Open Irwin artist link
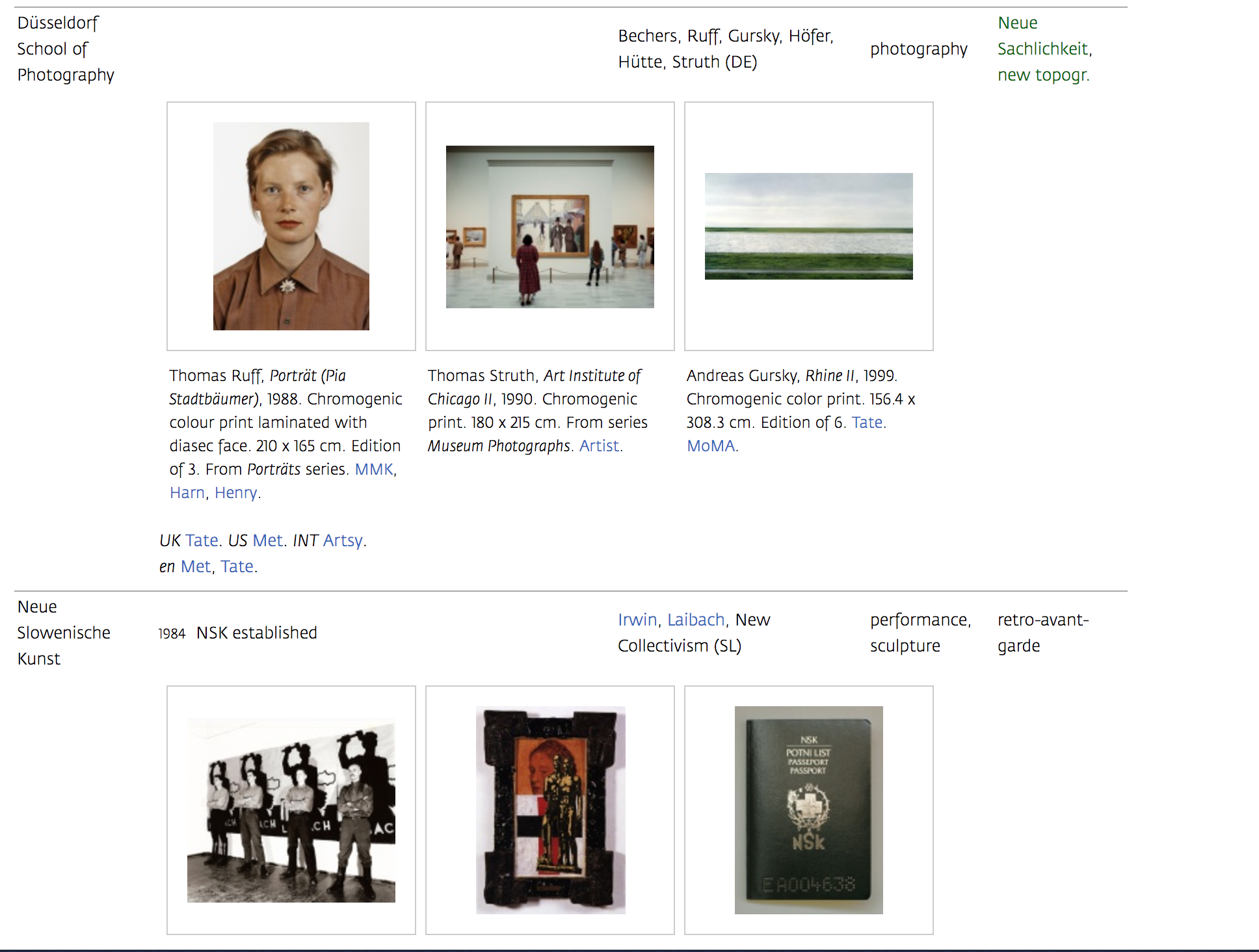This screenshot has width=1259, height=952. tap(637, 620)
